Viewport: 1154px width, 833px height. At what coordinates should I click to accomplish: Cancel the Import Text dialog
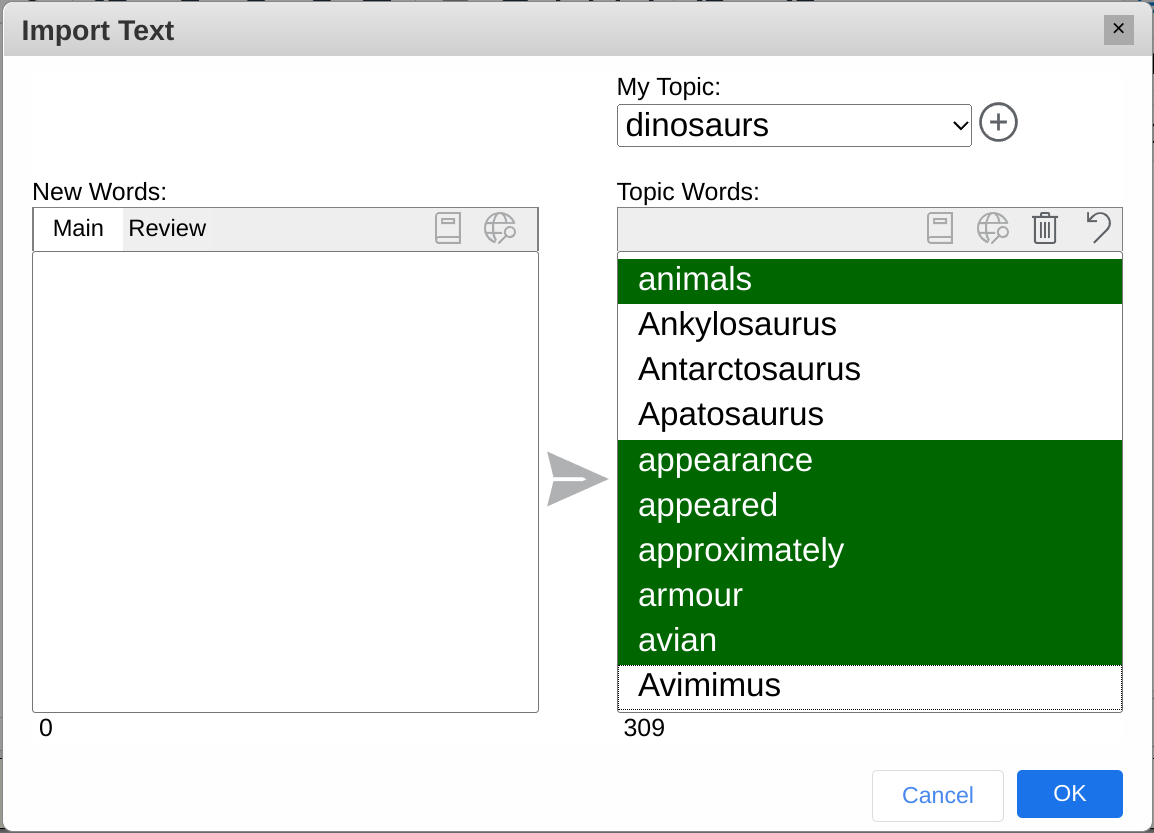(x=938, y=795)
